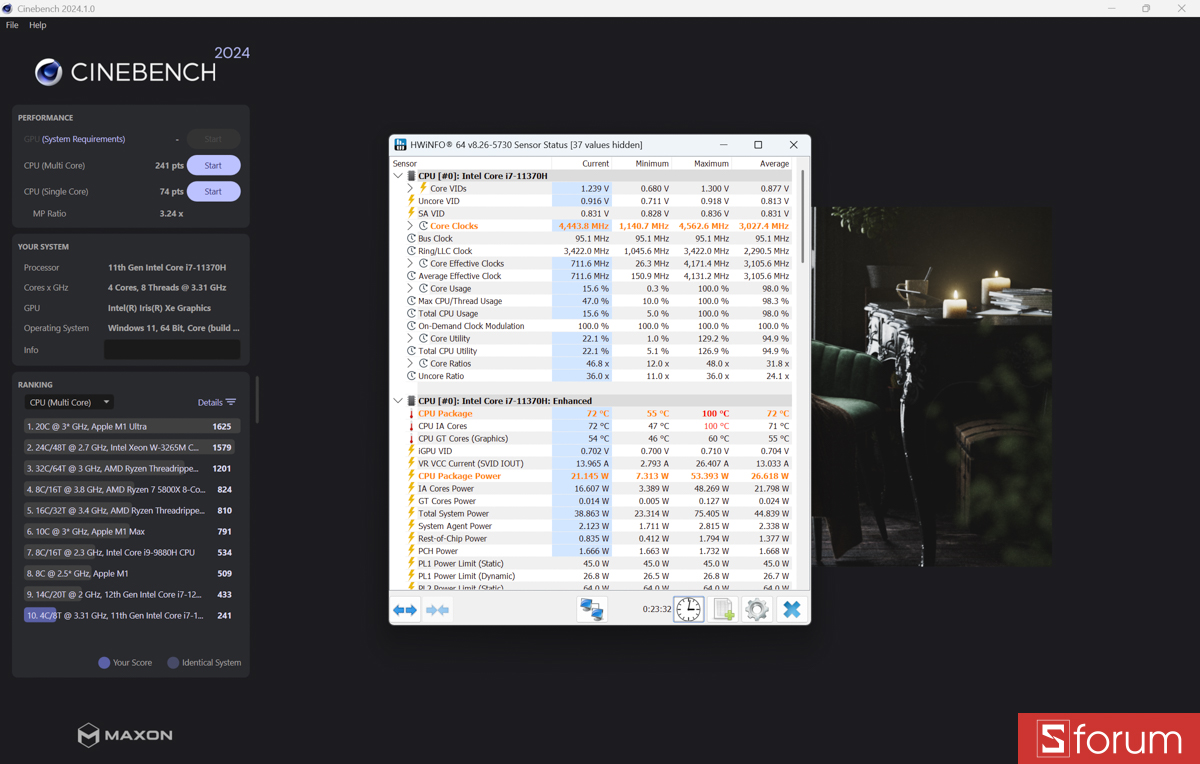Open the File menu in Cinebench
Screen dimensions: 1200x764
(12, 25)
